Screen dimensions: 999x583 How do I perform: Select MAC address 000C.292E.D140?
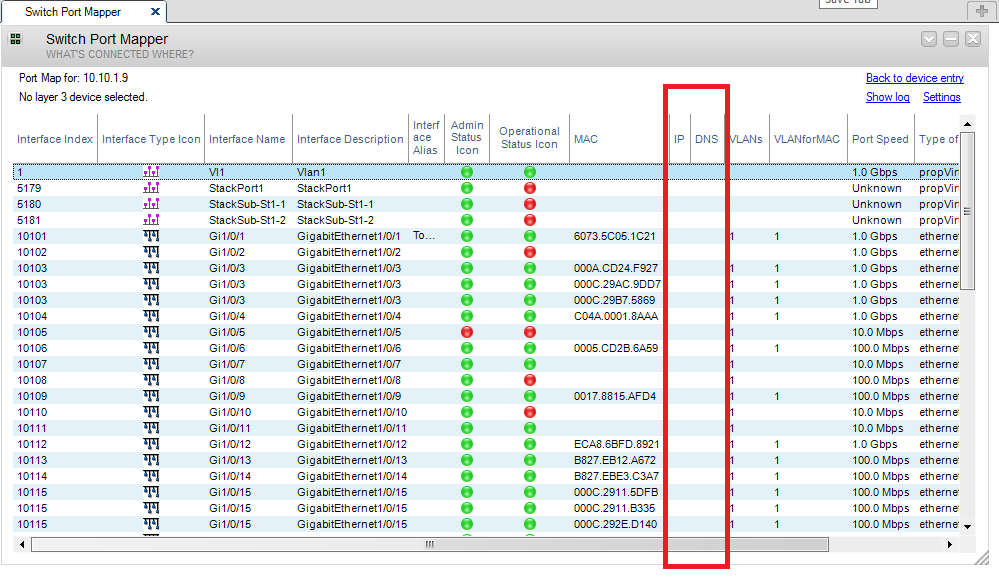(616, 524)
